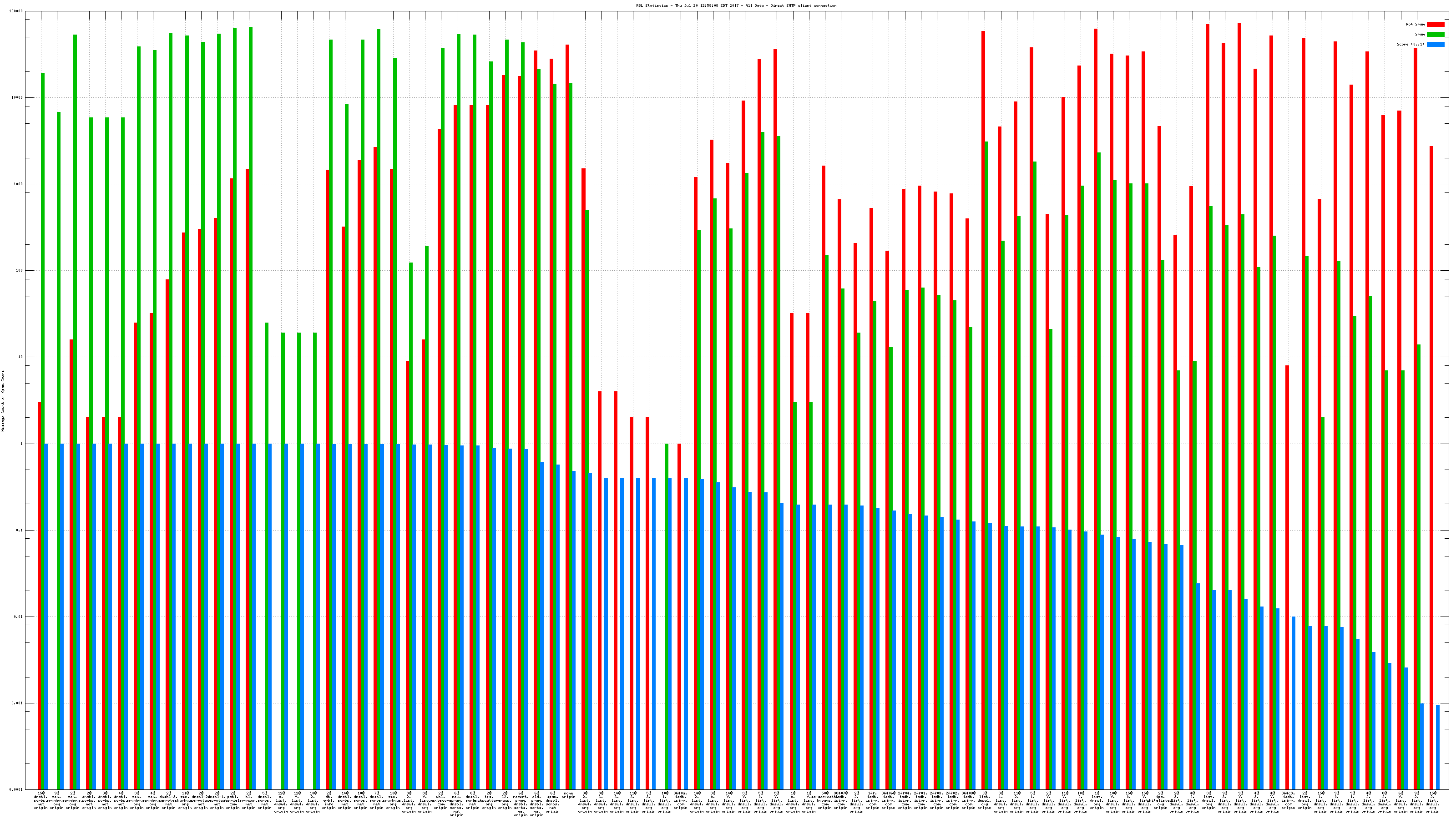Viewport: 1456px width, 819px height.
Task: Click the 'bl.spamcop.net' x-axis label
Action: click(x=249, y=801)
